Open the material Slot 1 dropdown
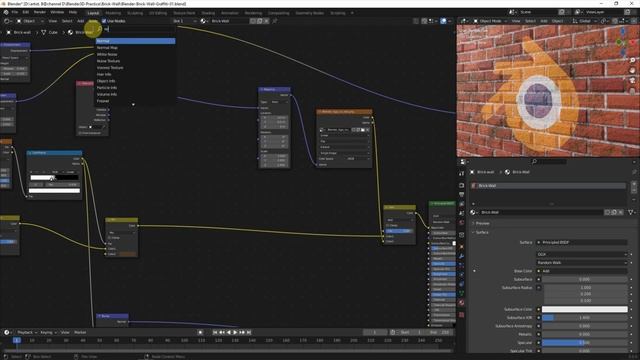Screen dimensions: 640x360 point(185,21)
